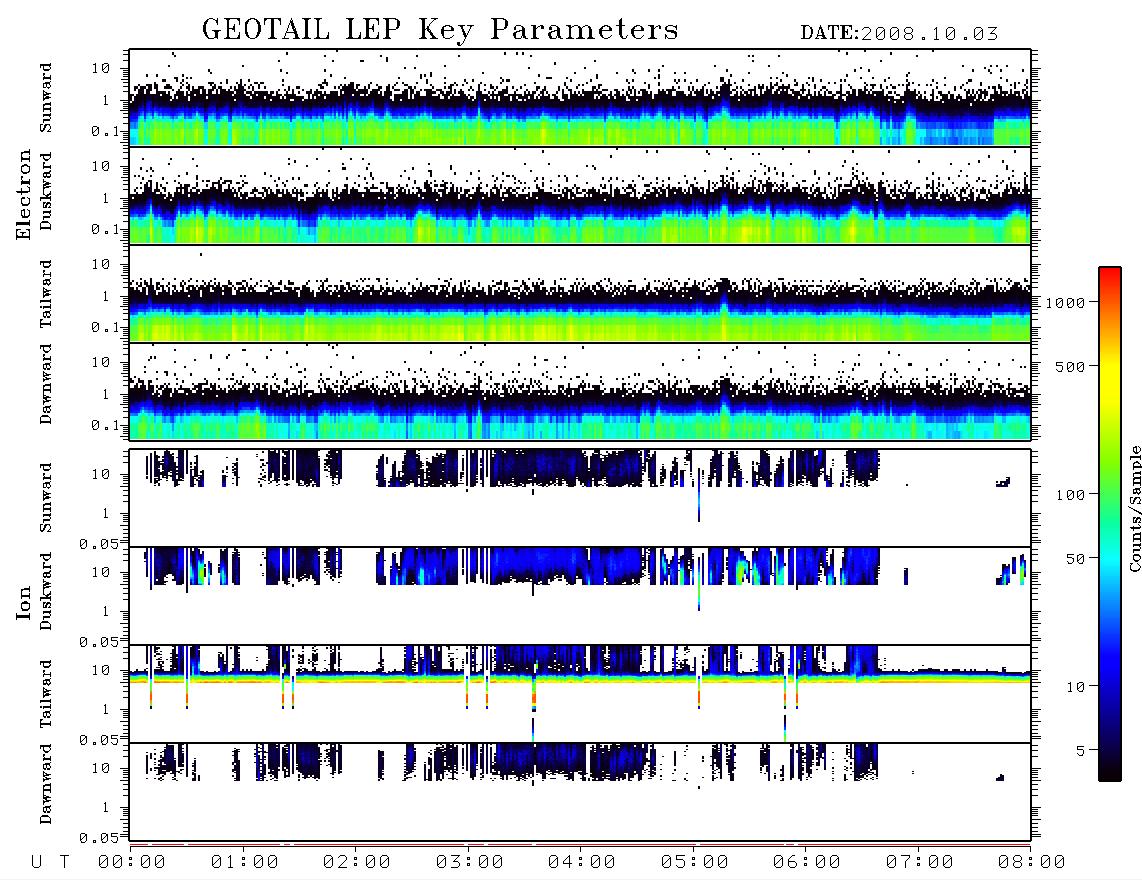This screenshot has width=1142, height=880.
Task: Click the Ion Duskward spectrogram panel
Action: tap(580, 595)
